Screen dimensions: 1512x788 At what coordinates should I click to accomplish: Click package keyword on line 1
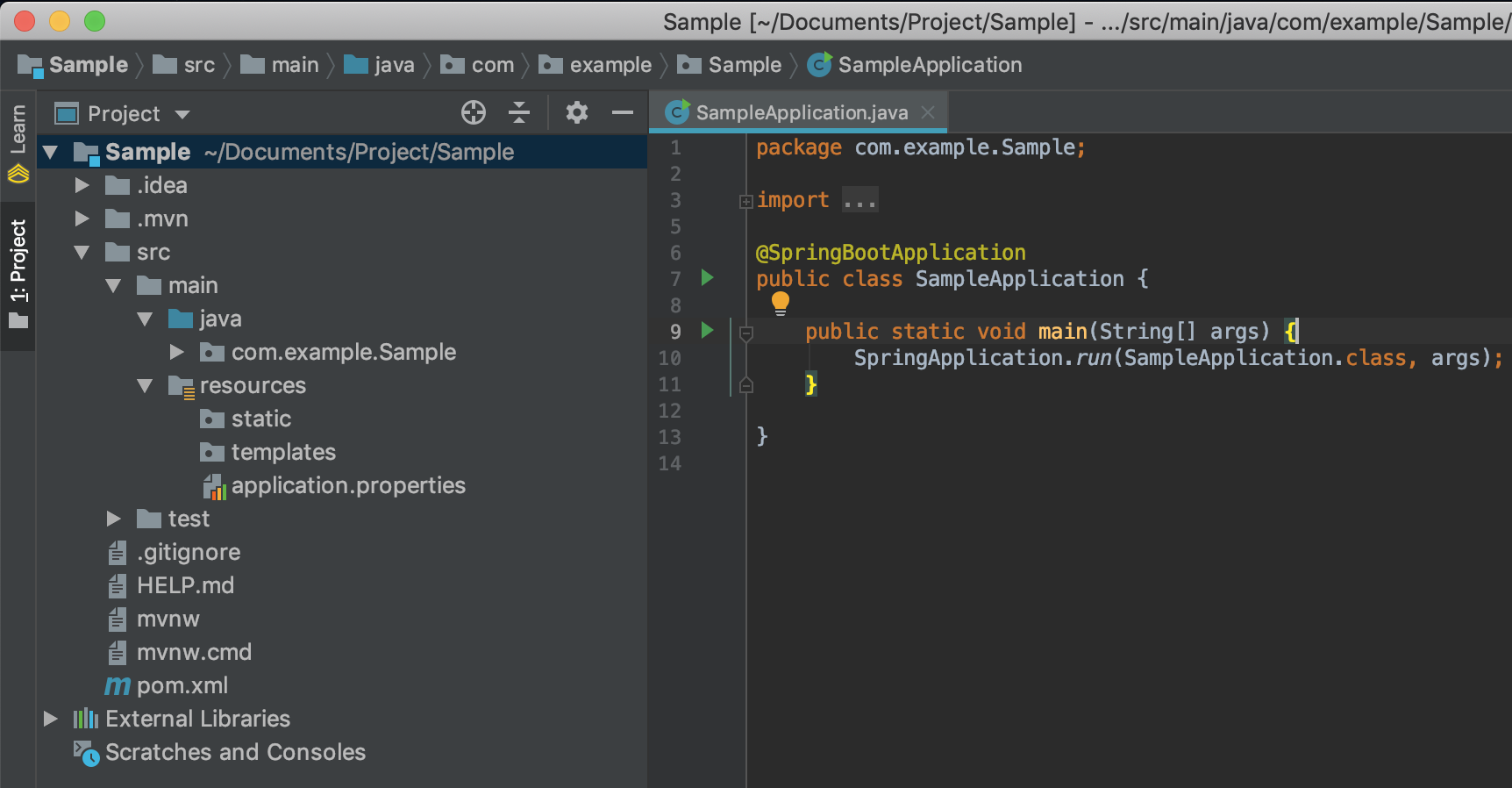(x=799, y=147)
